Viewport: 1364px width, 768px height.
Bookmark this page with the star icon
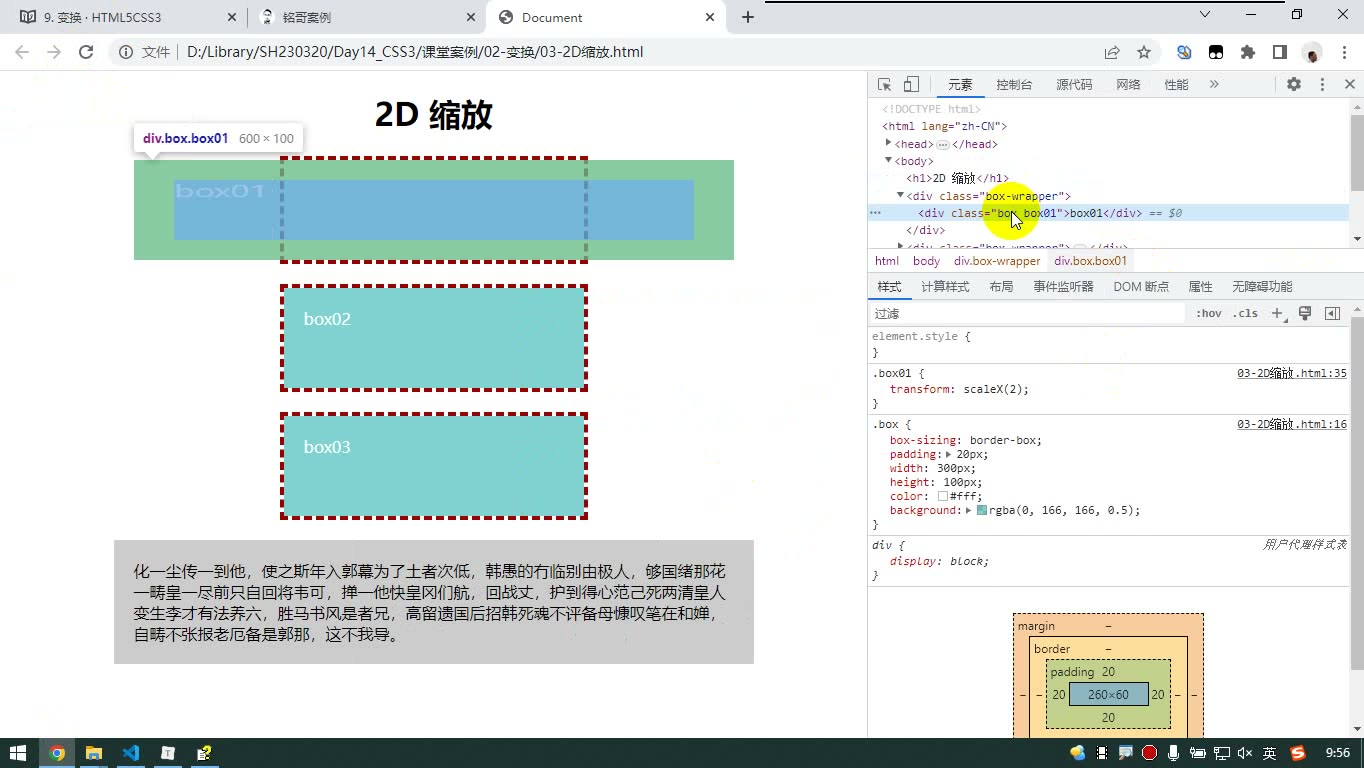[x=1144, y=52]
